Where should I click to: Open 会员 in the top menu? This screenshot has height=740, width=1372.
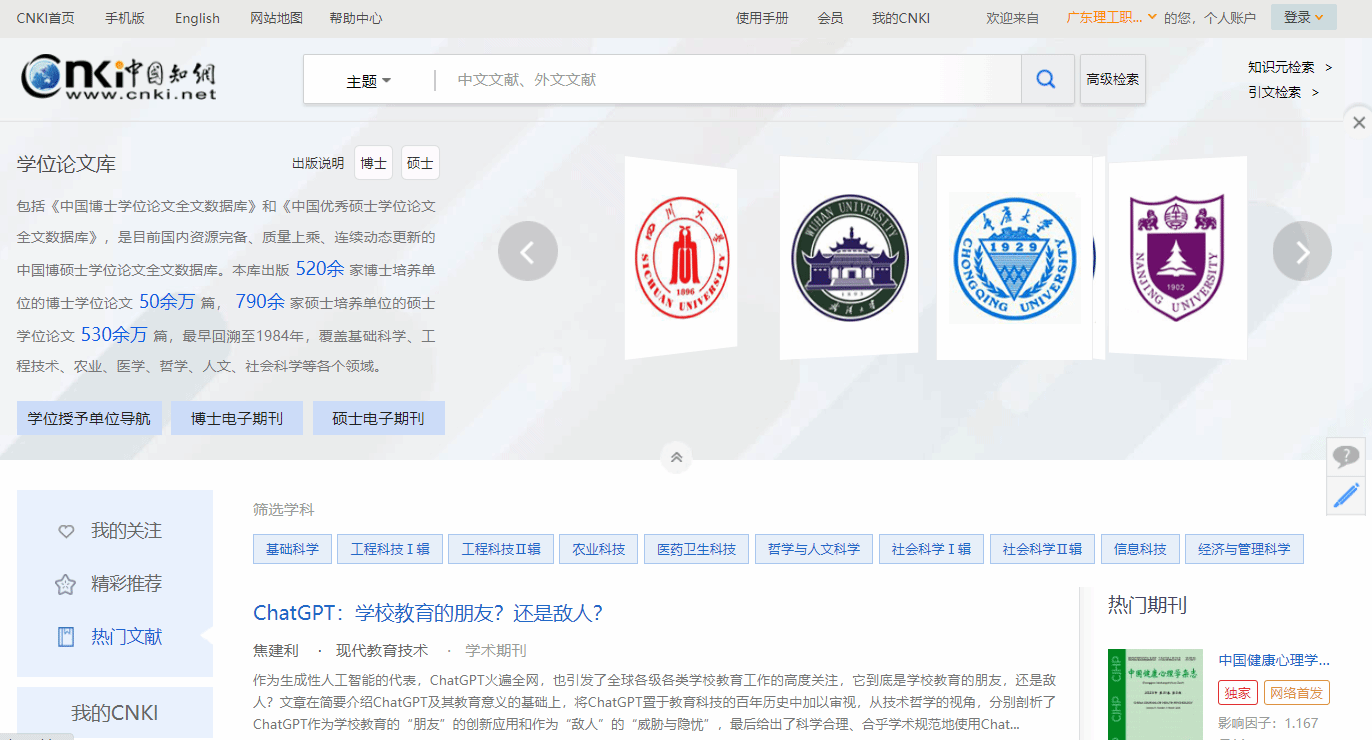(x=830, y=18)
